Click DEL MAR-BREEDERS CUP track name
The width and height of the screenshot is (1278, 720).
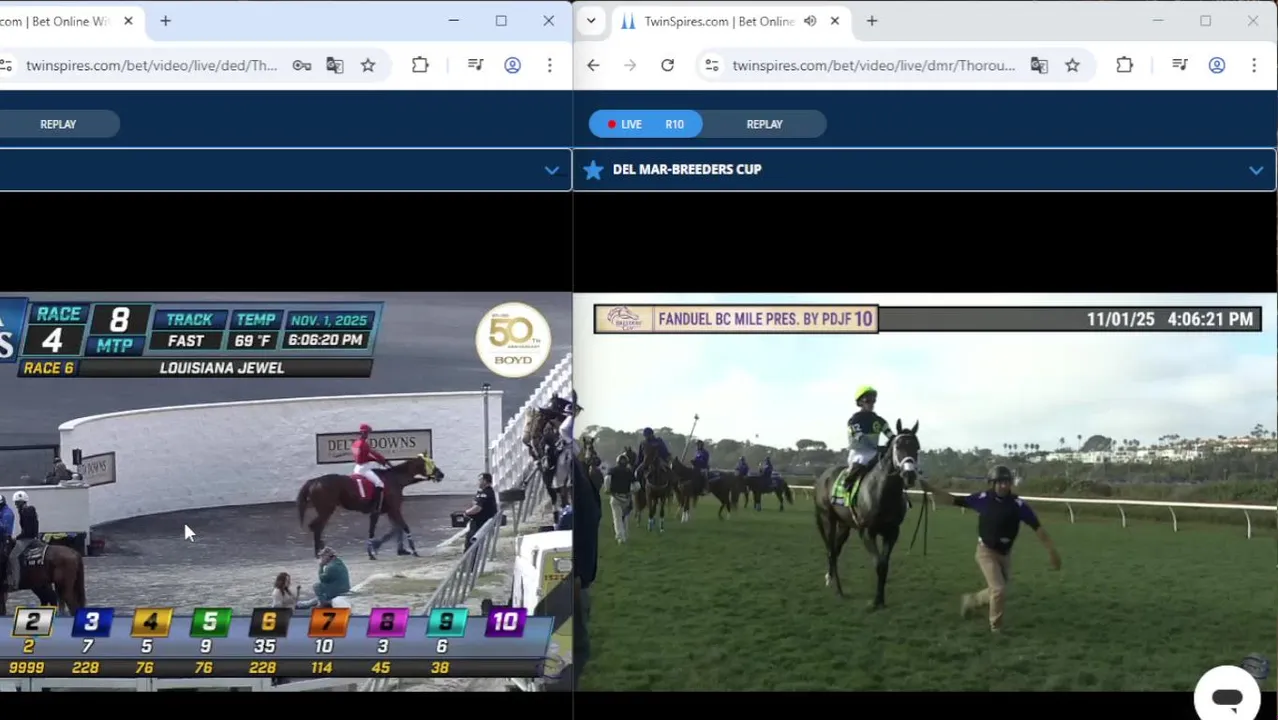687,170
